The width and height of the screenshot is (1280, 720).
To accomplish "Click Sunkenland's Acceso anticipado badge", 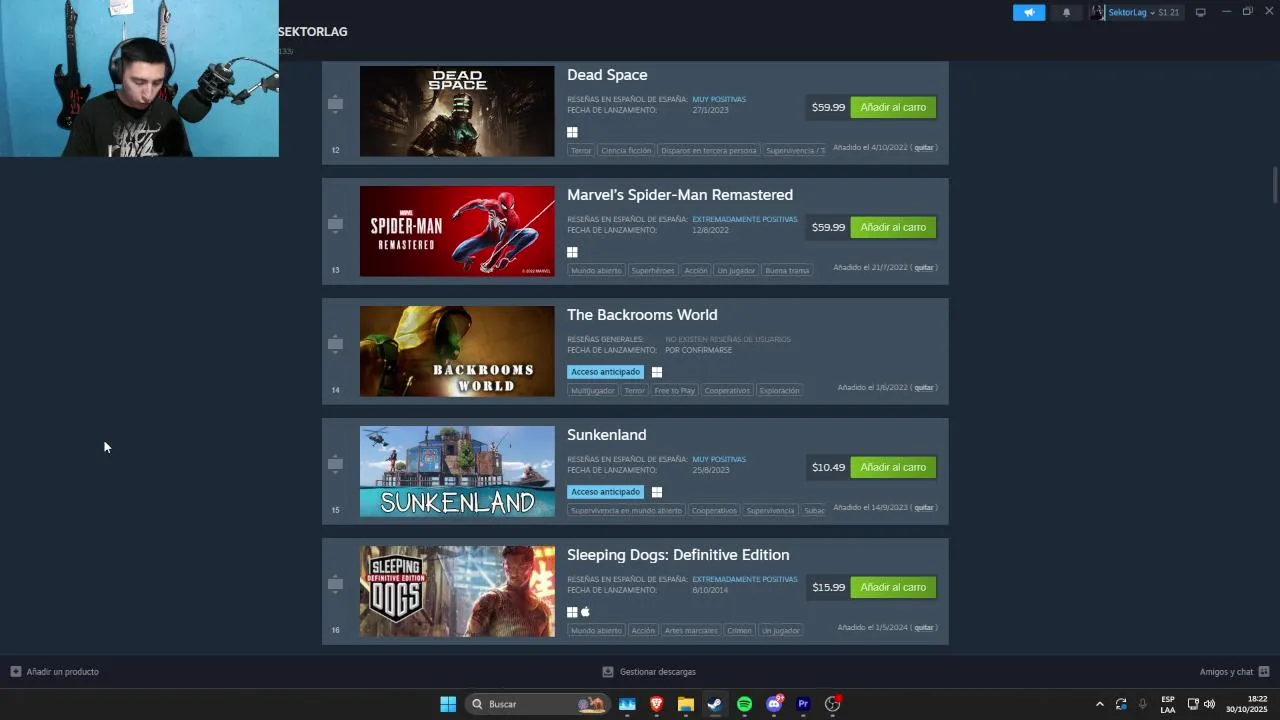I will 605,492.
